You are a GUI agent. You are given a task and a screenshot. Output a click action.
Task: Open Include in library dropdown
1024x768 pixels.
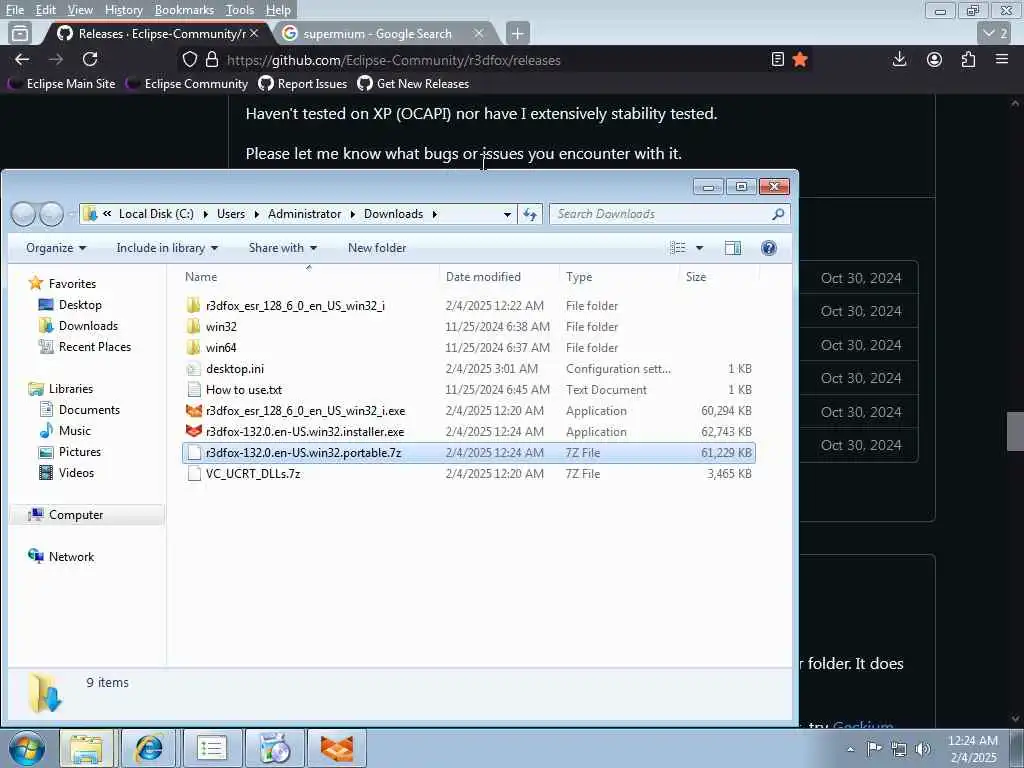point(167,248)
